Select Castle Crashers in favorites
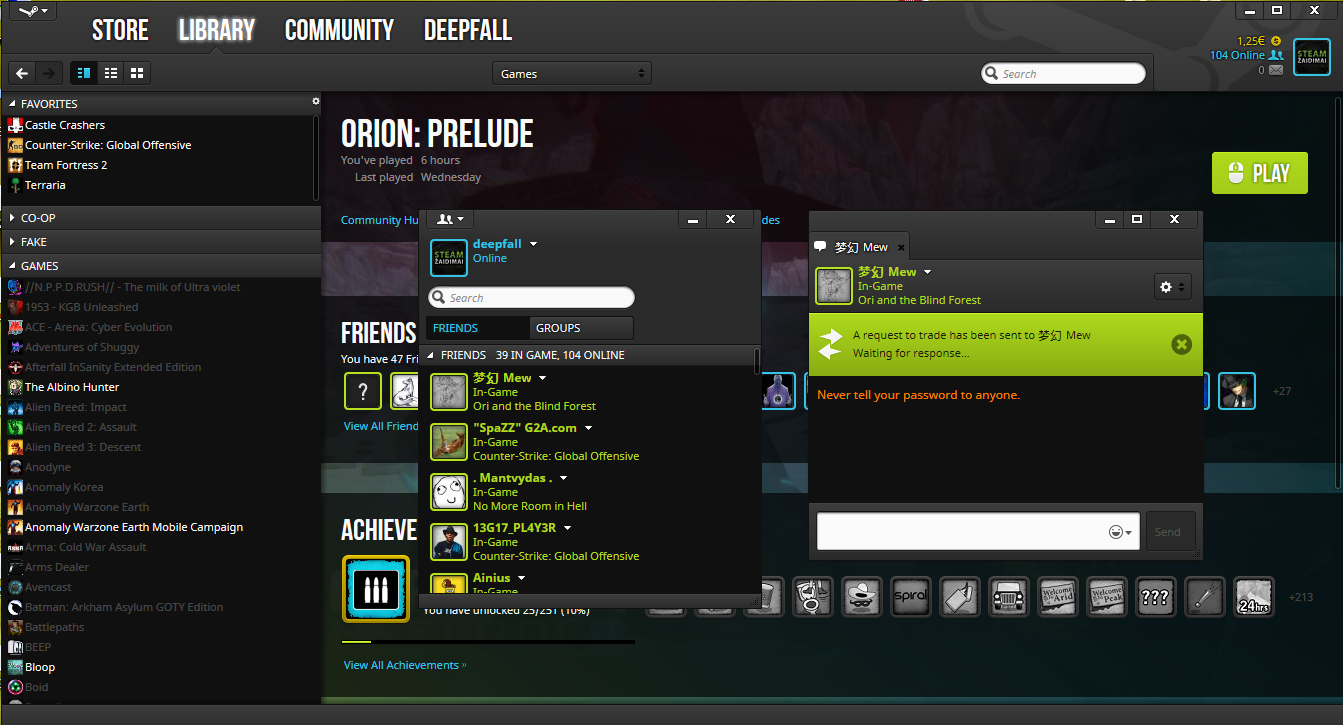1343x725 pixels. [x=65, y=125]
